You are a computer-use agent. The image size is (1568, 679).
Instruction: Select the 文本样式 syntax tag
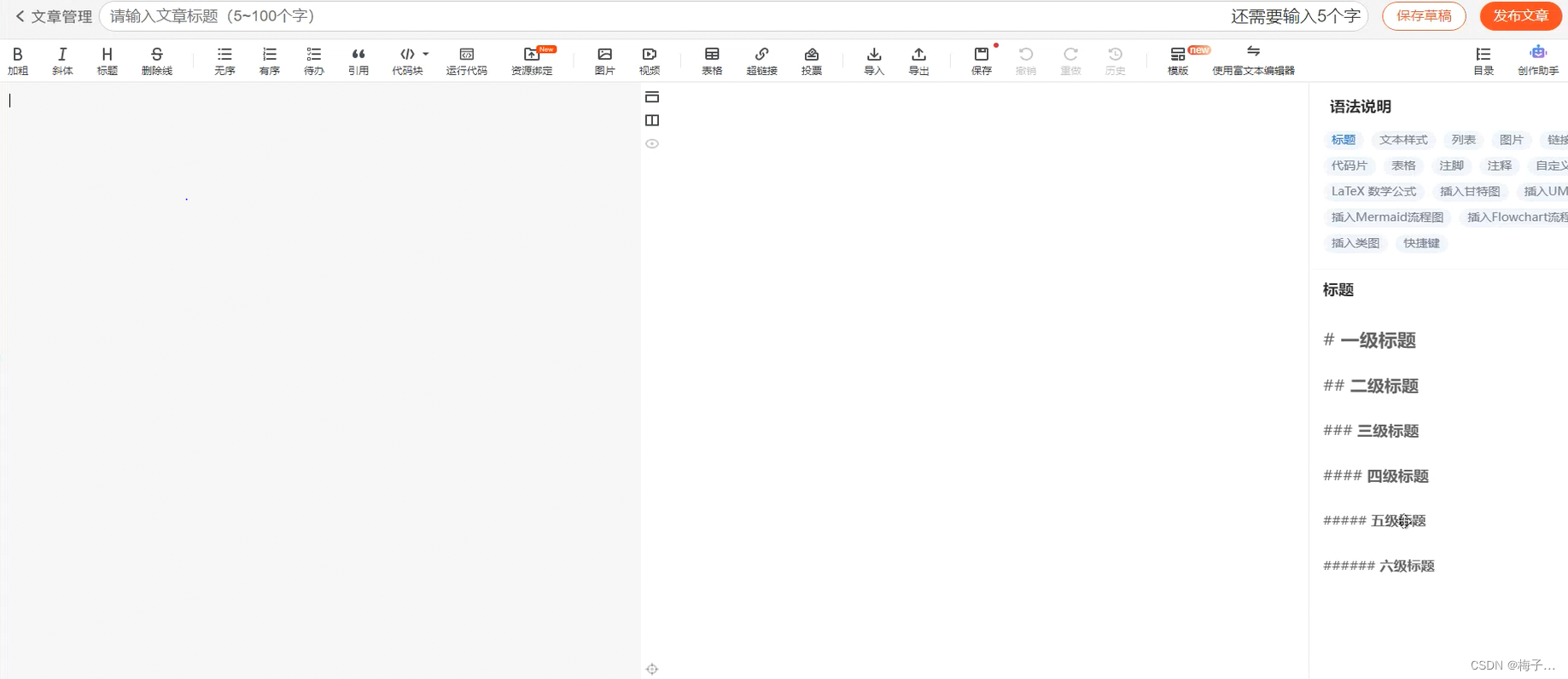tap(1403, 140)
